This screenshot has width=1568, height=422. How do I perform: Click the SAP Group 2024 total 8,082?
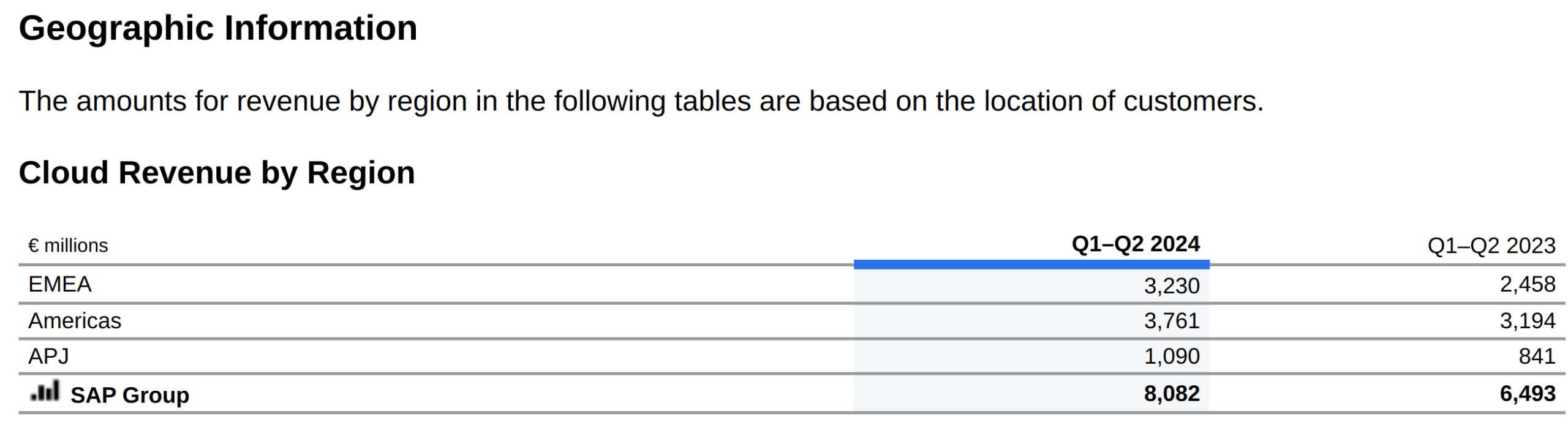click(1171, 394)
